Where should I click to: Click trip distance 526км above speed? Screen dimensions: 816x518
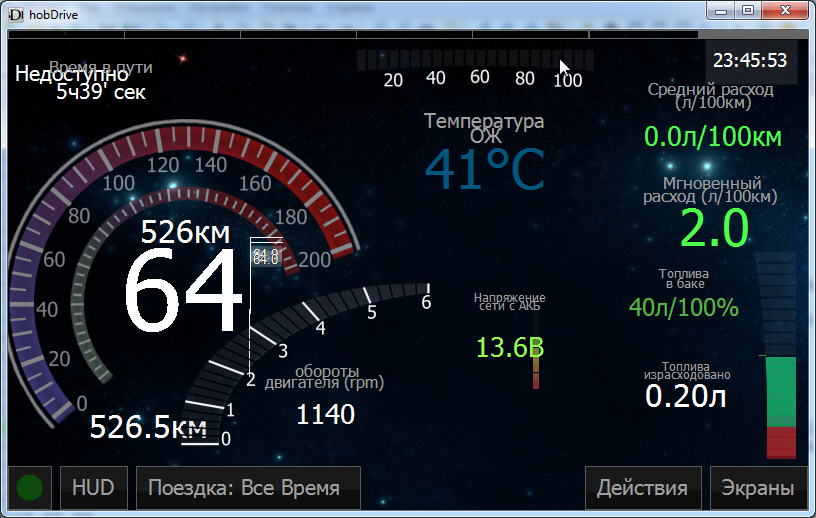coord(185,232)
